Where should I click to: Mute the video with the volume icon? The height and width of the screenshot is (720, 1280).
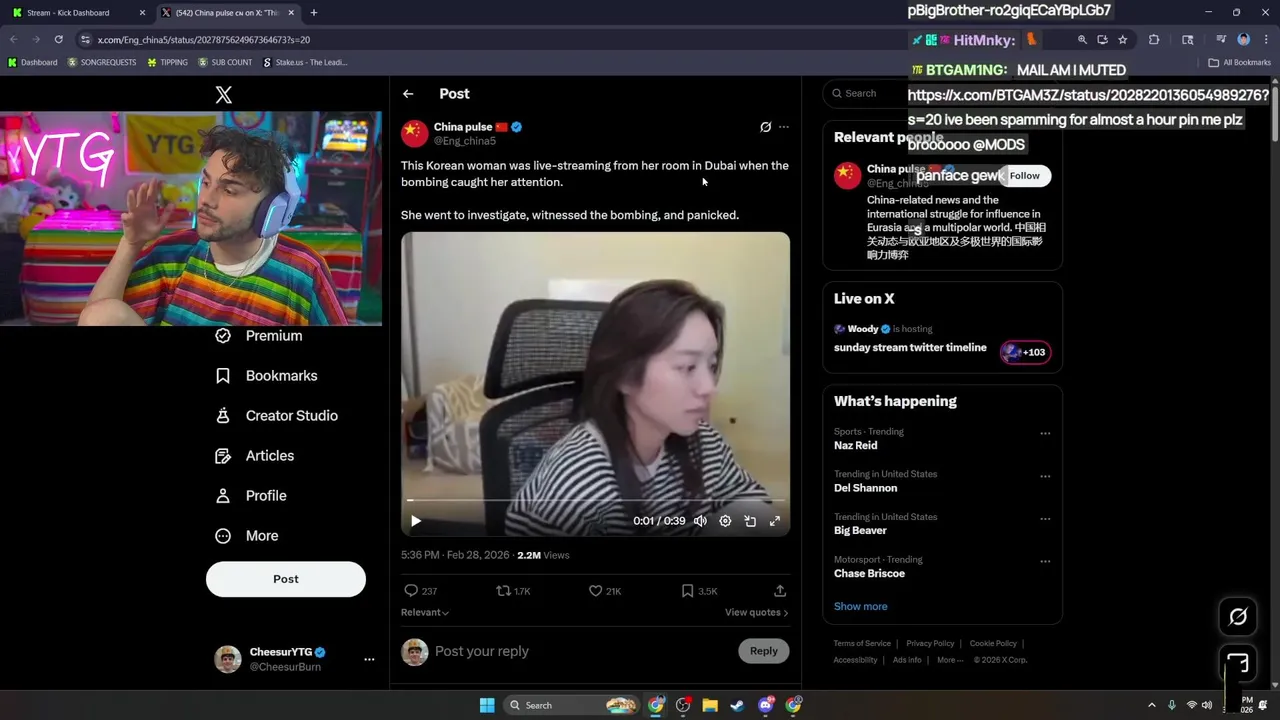tap(700, 521)
